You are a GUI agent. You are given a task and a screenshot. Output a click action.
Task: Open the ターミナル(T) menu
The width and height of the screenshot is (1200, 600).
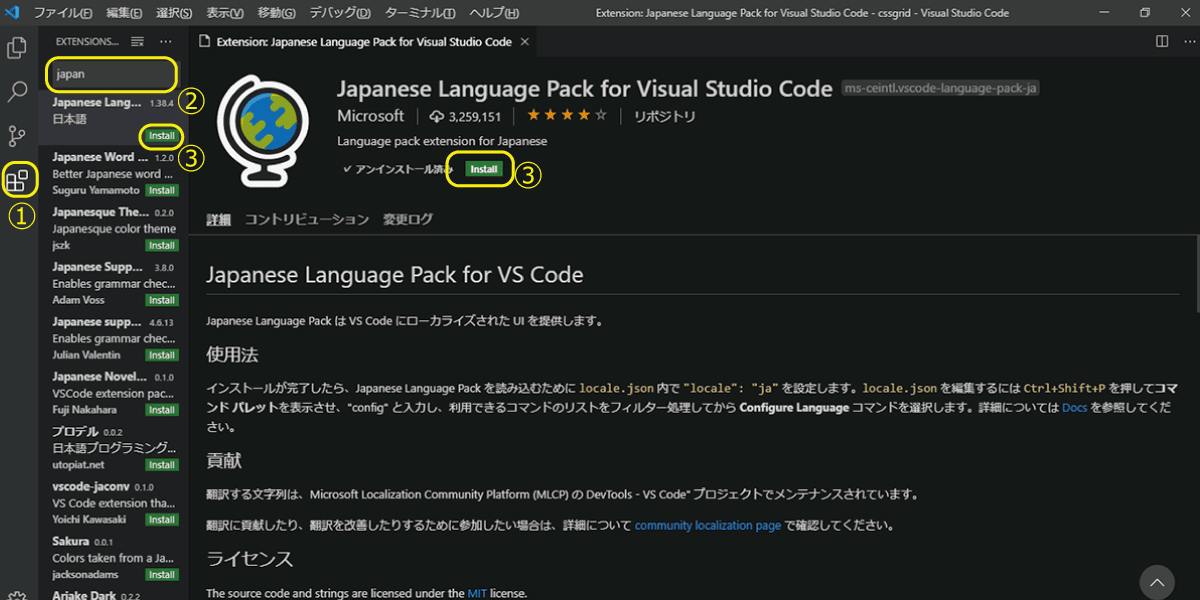(x=420, y=13)
